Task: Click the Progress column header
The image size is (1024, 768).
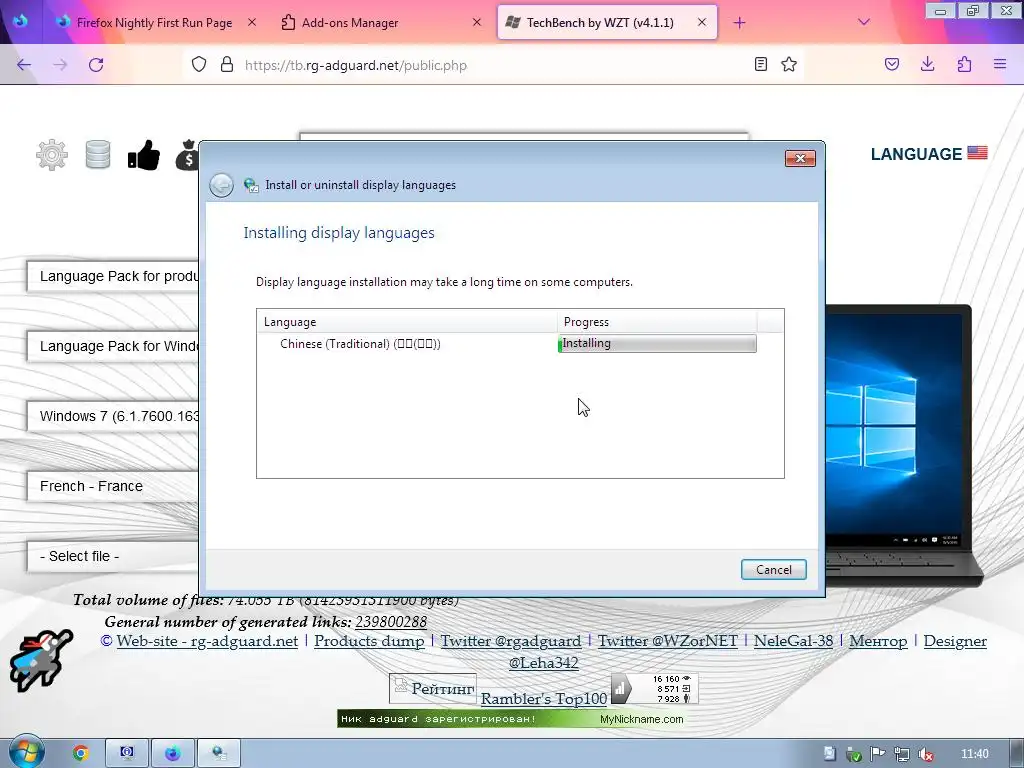Action: point(657,322)
